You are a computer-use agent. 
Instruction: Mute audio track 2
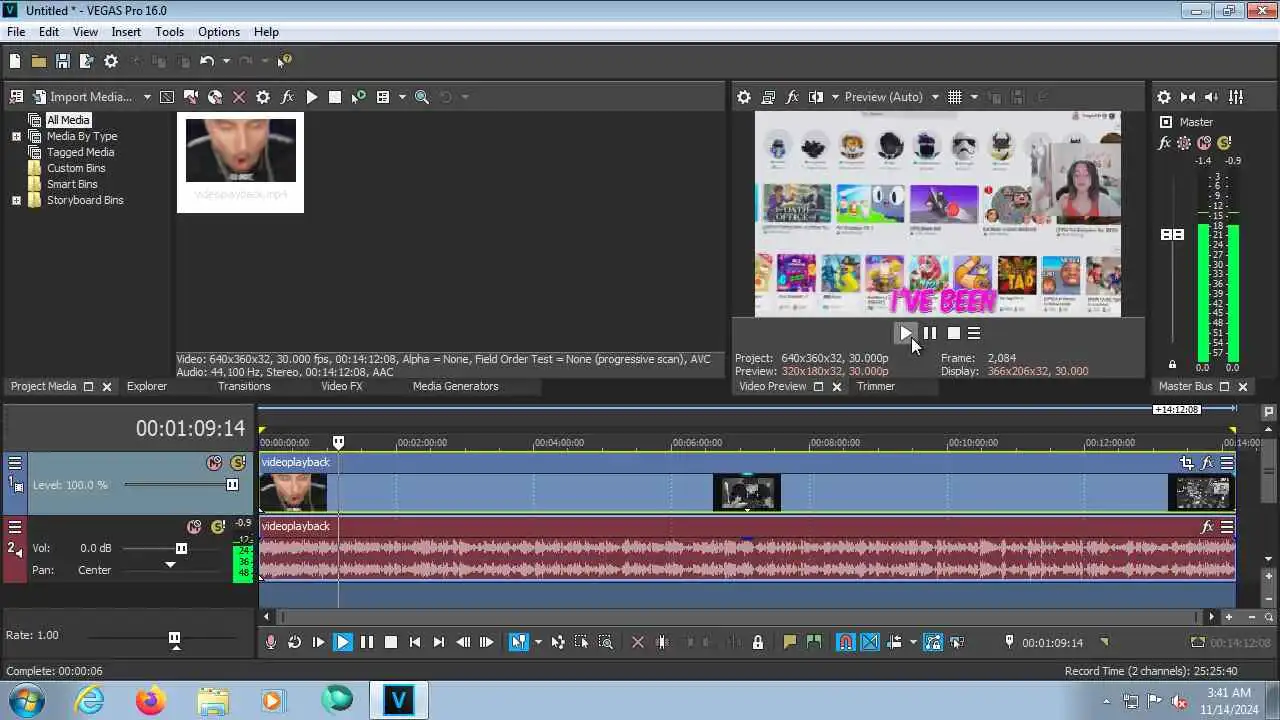pyautogui.click(x=194, y=527)
